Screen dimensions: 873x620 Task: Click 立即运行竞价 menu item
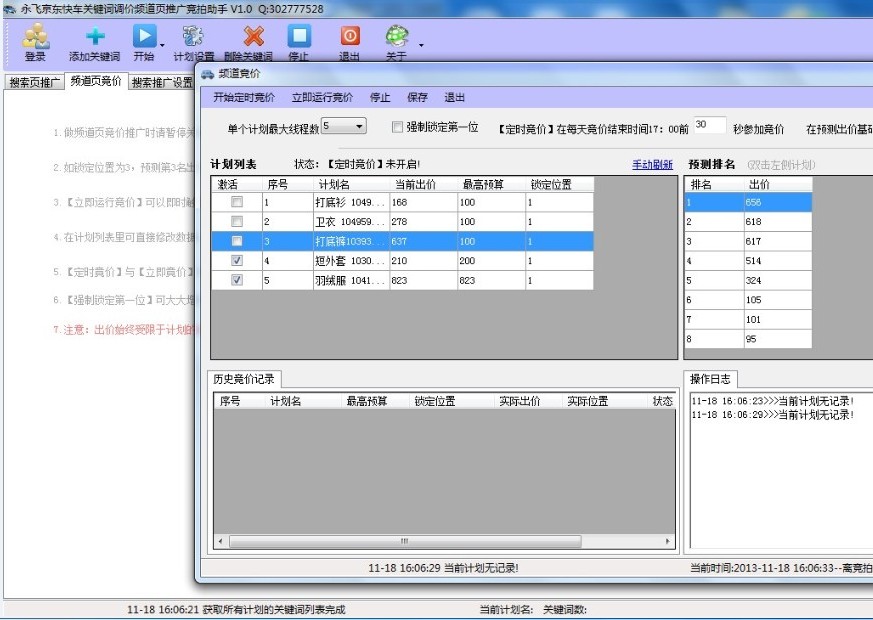point(322,97)
